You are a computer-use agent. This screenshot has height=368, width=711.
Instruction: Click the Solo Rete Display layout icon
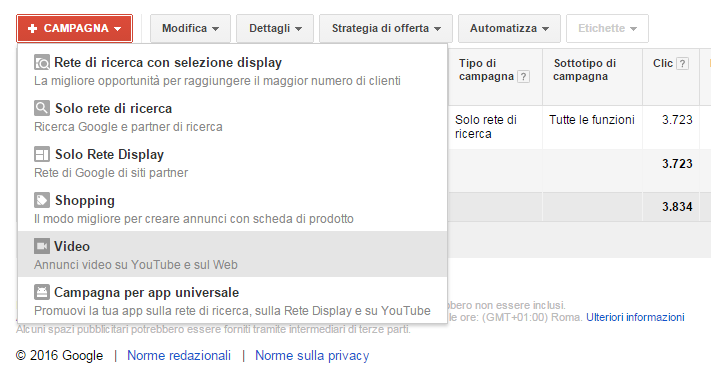coord(42,155)
